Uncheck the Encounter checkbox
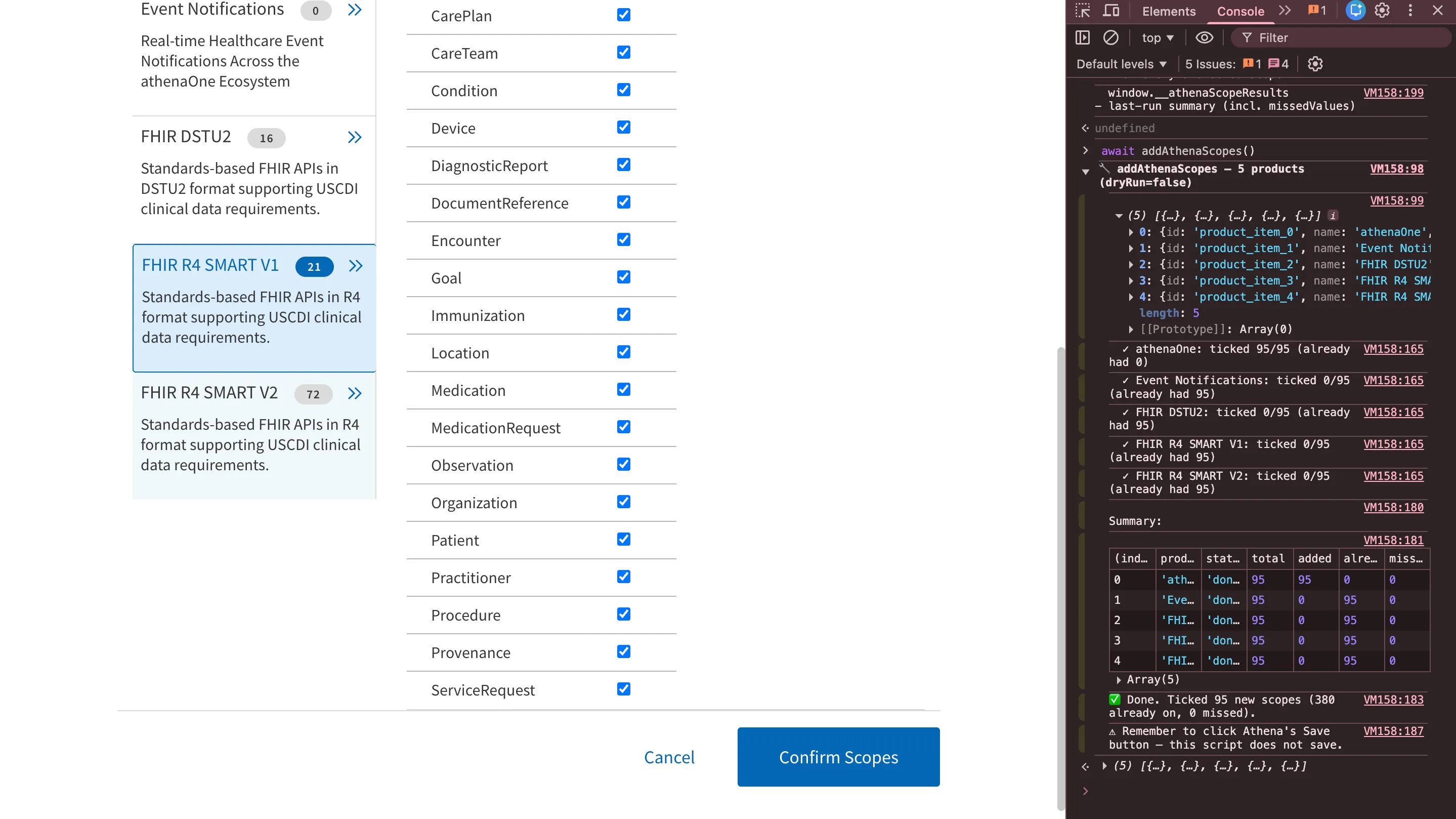This screenshot has width=1456, height=819. point(623,239)
